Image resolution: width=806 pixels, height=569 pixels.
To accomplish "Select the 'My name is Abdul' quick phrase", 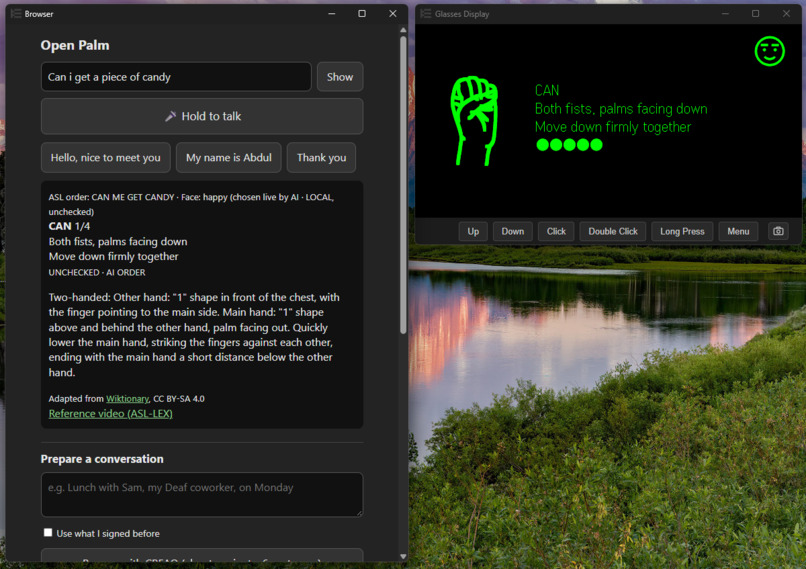I will point(229,158).
